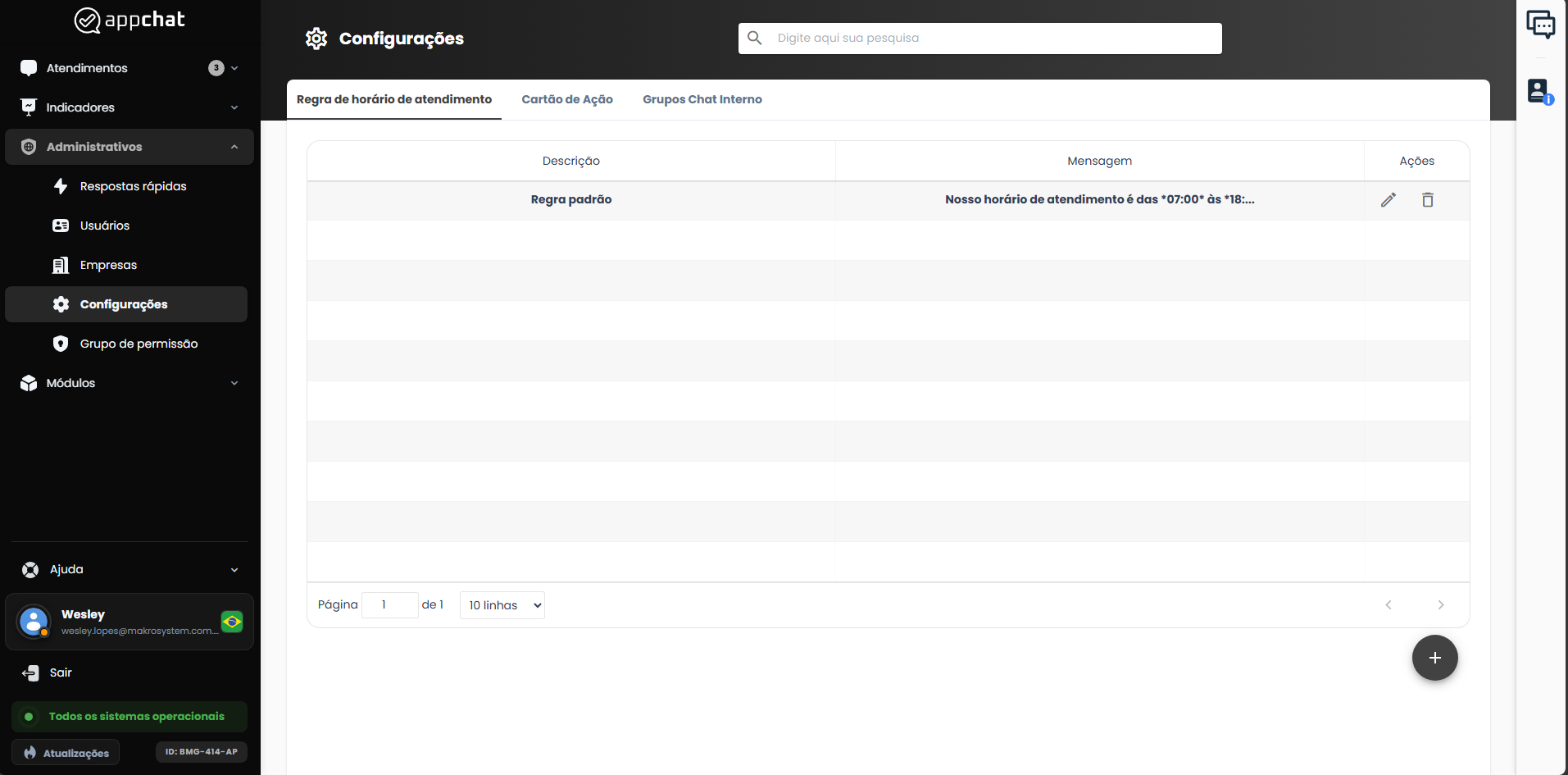The image size is (1568, 775).
Task: Click the Configurações gear icon in sidebar
Action: (x=61, y=304)
